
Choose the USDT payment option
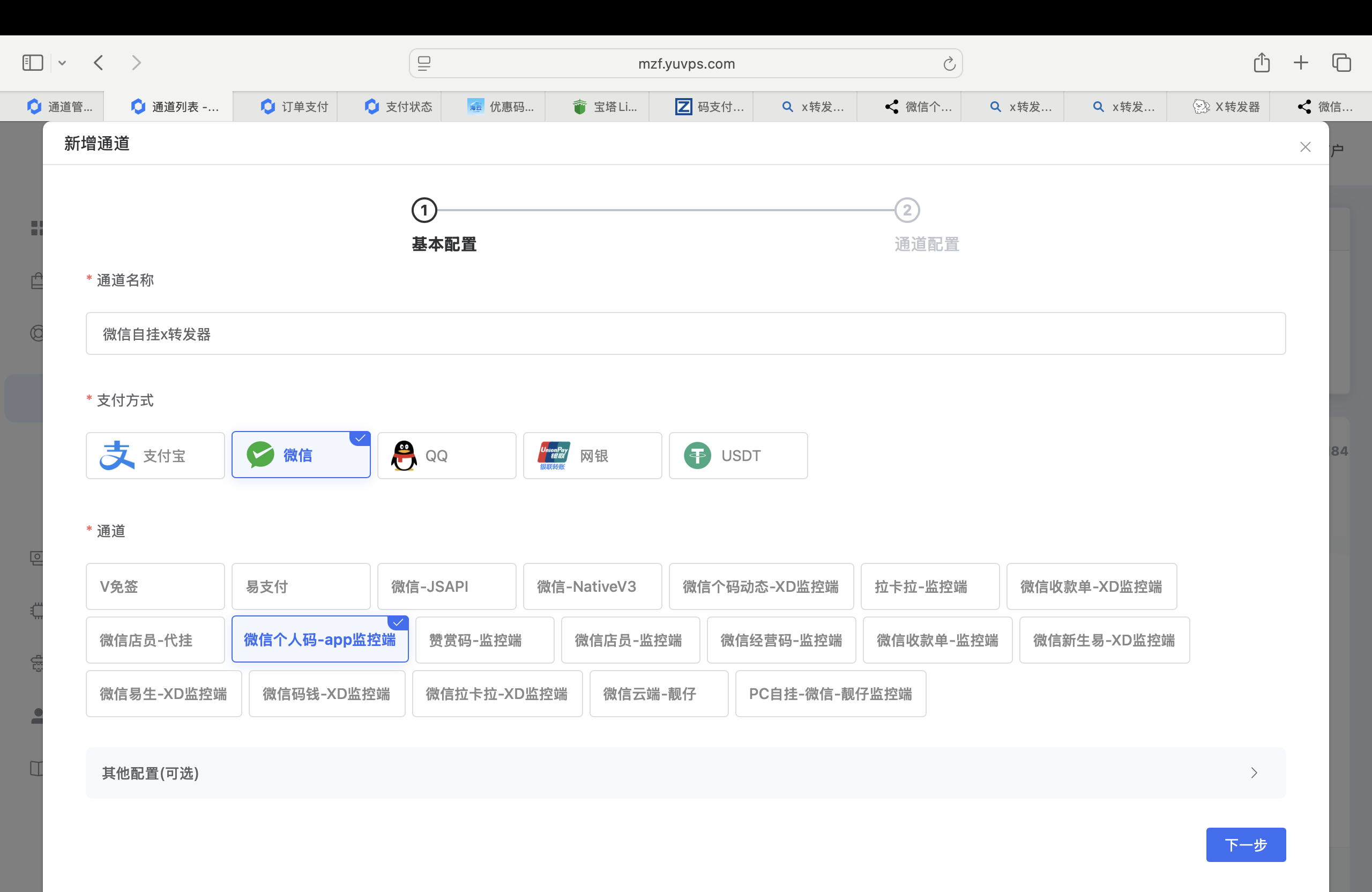click(x=738, y=456)
